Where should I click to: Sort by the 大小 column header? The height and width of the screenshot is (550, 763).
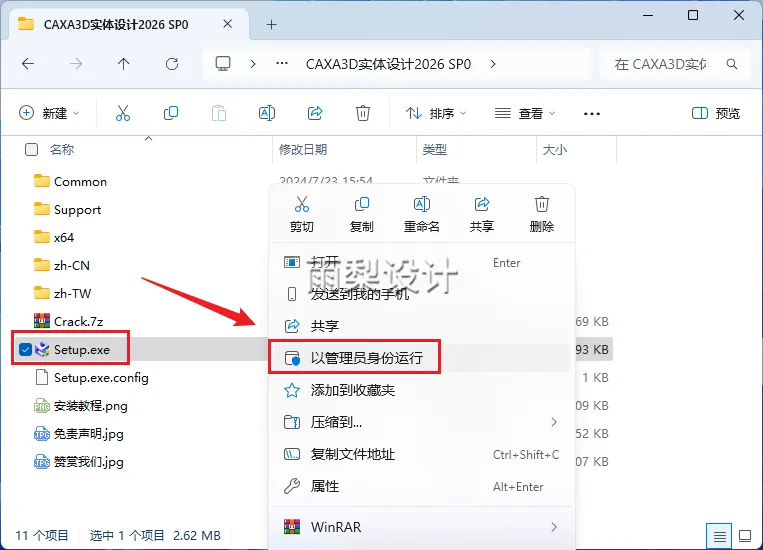(x=555, y=149)
